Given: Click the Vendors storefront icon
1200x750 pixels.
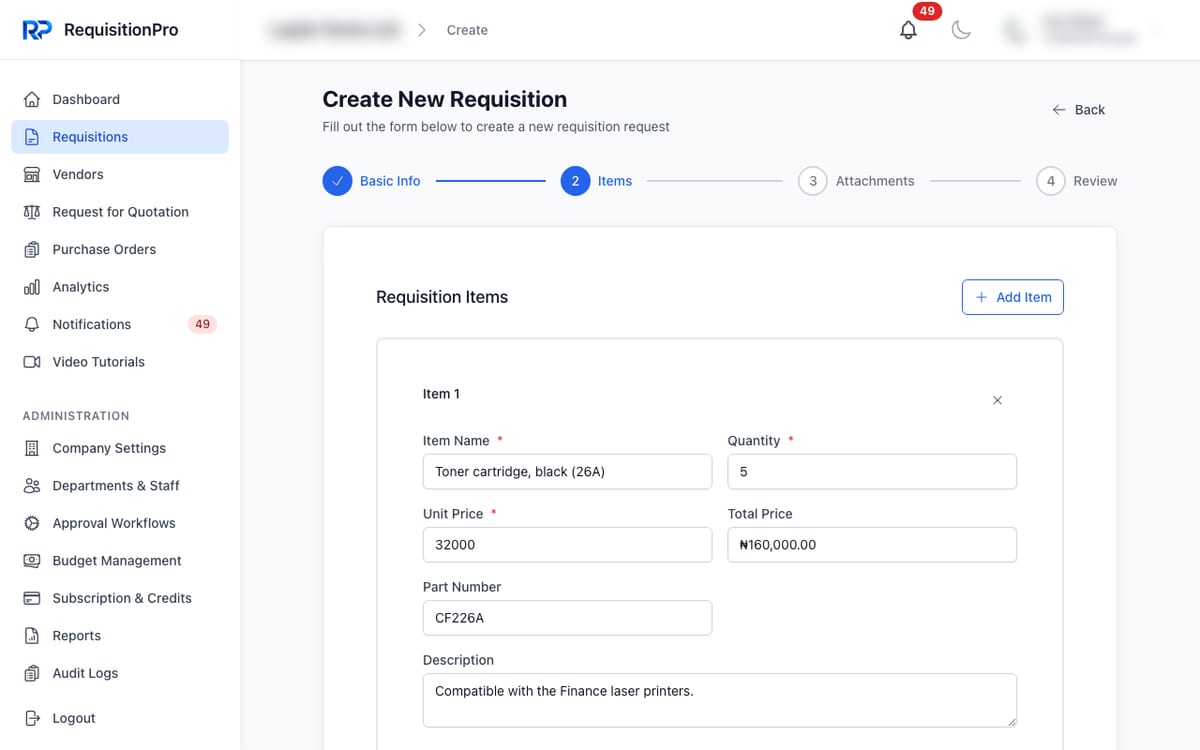Looking at the screenshot, I should coord(32,175).
